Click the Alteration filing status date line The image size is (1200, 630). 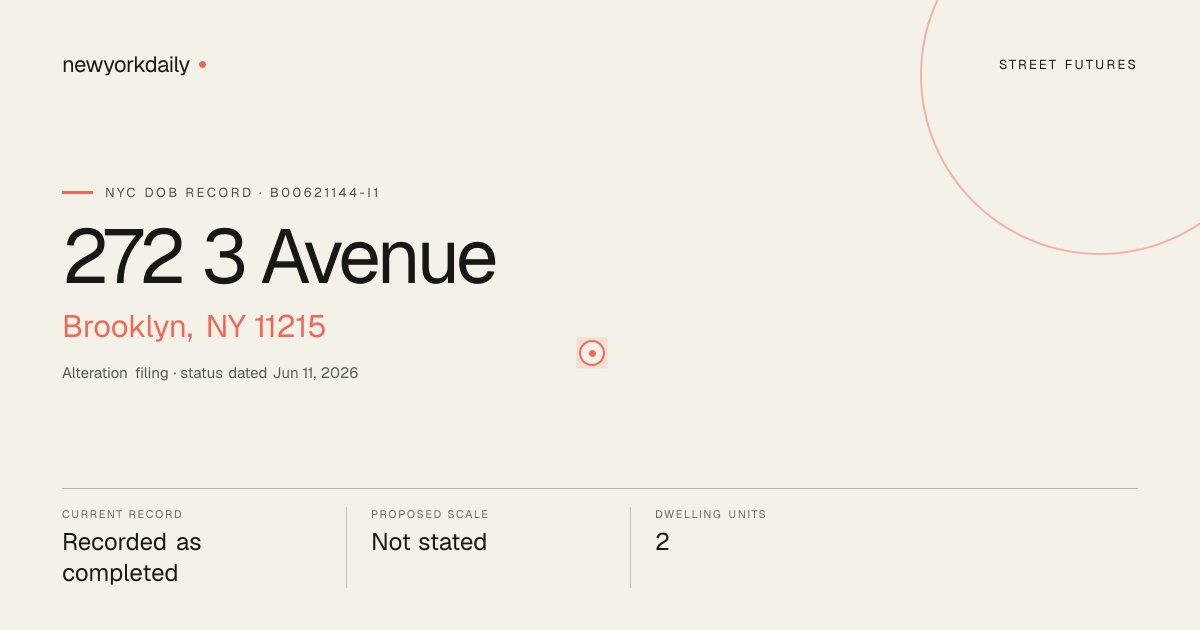[x=210, y=373]
